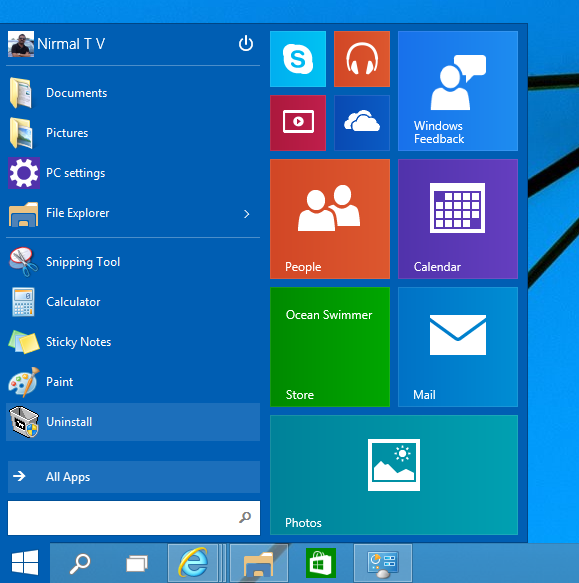Open File Explorer from Start menu
Image resolution: width=579 pixels, height=583 pixels.
coord(133,213)
